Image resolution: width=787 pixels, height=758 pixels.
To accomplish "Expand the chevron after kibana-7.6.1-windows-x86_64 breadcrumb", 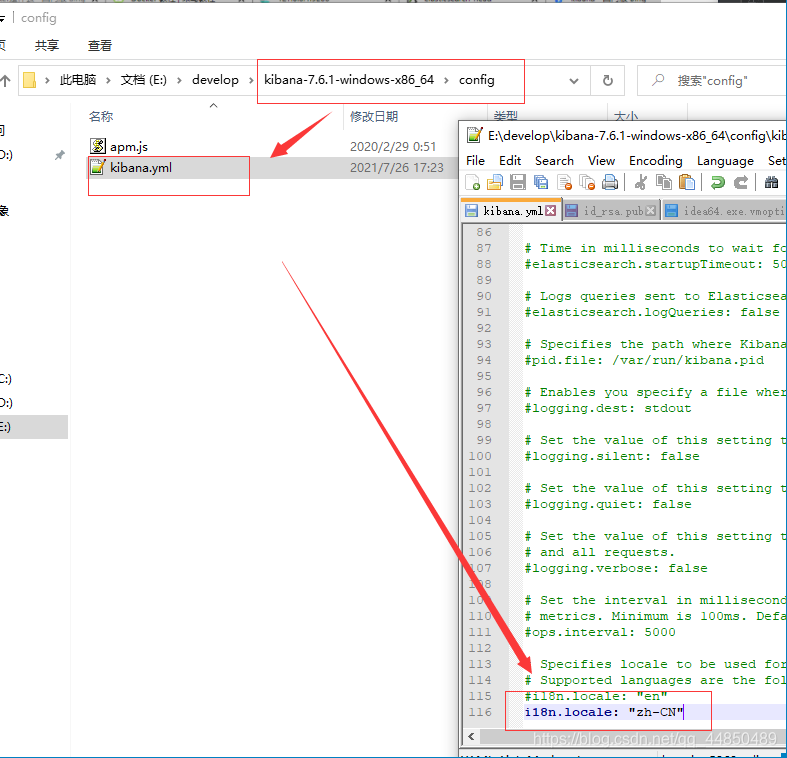I will pyautogui.click(x=446, y=80).
